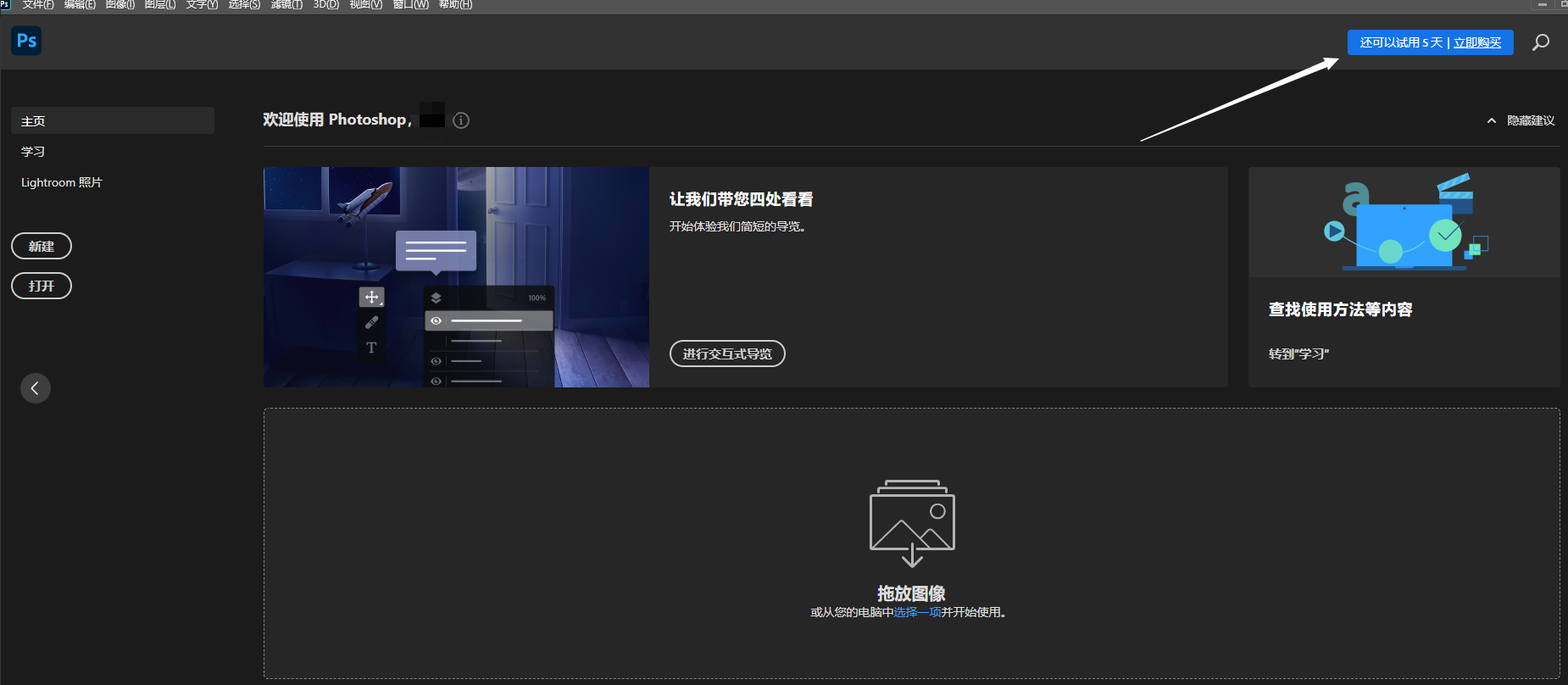Click 查找使用方法等内容 heading
The height and width of the screenshot is (685, 1568).
(1340, 309)
